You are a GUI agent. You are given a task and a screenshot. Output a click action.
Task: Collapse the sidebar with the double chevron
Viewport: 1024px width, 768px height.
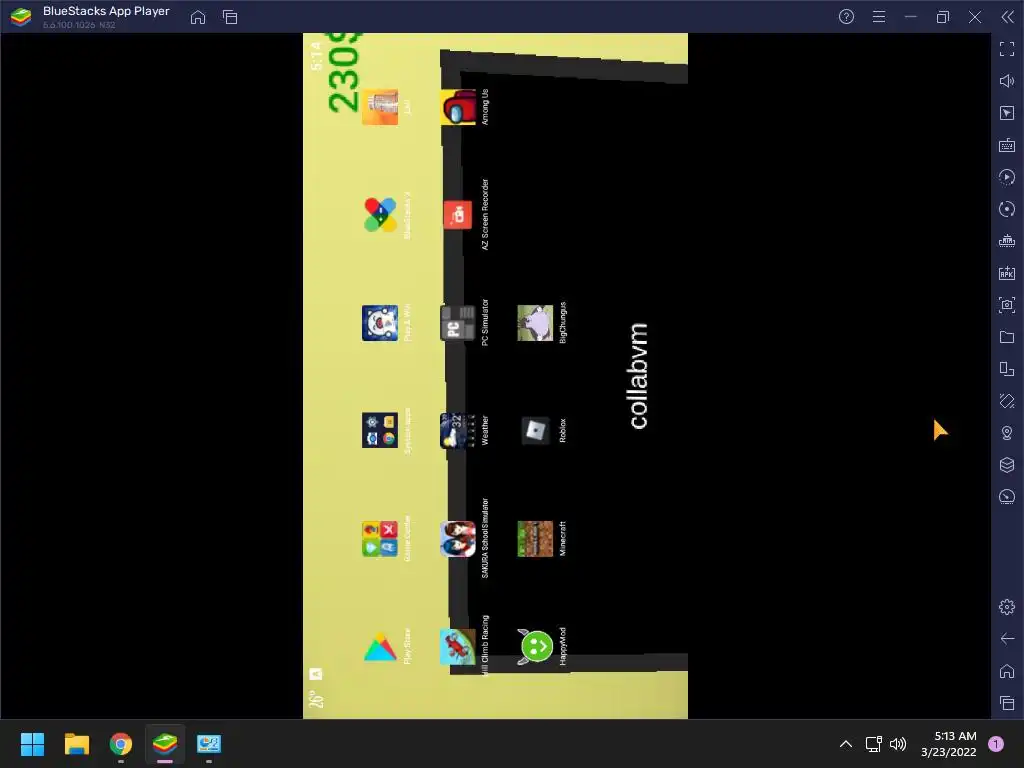click(x=1007, y=17)
